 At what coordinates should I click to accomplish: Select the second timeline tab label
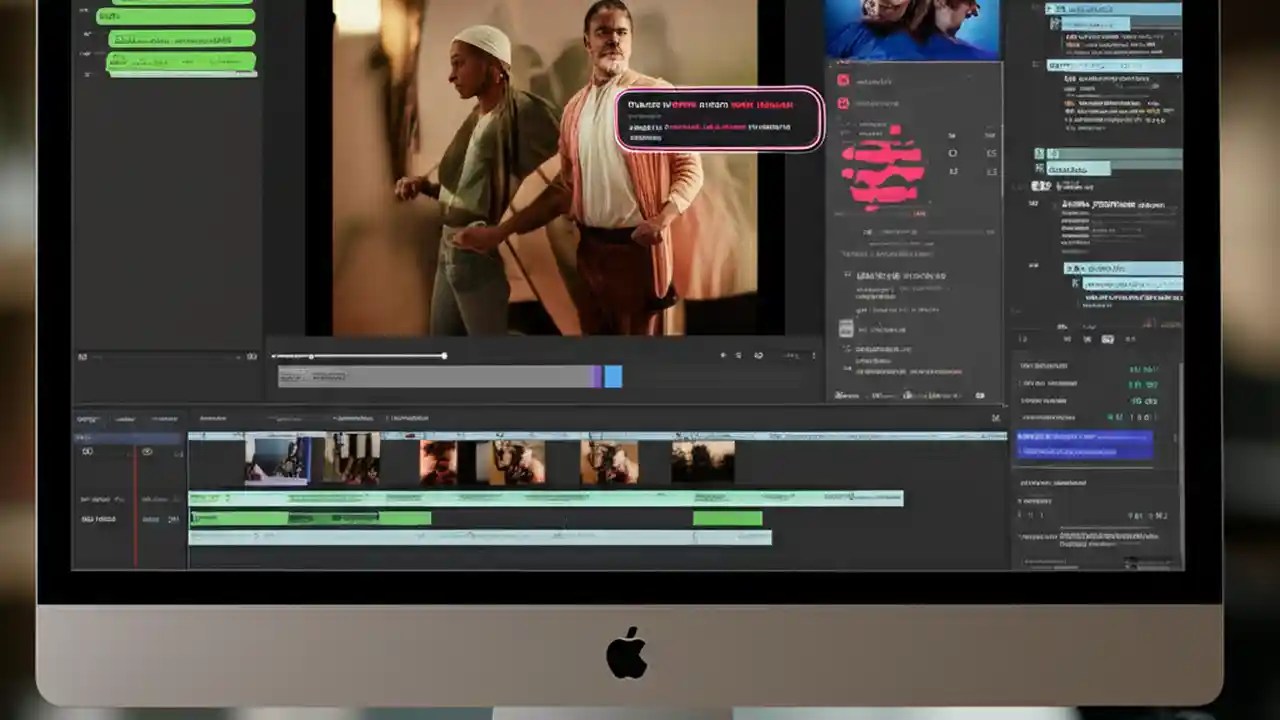[x=125, y=418]
